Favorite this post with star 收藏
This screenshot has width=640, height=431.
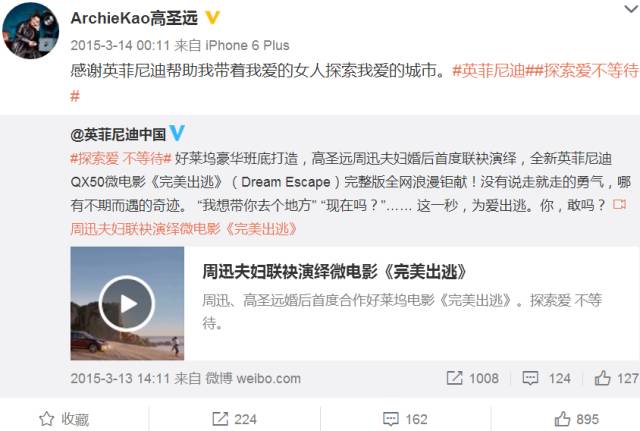click(64, 419)
